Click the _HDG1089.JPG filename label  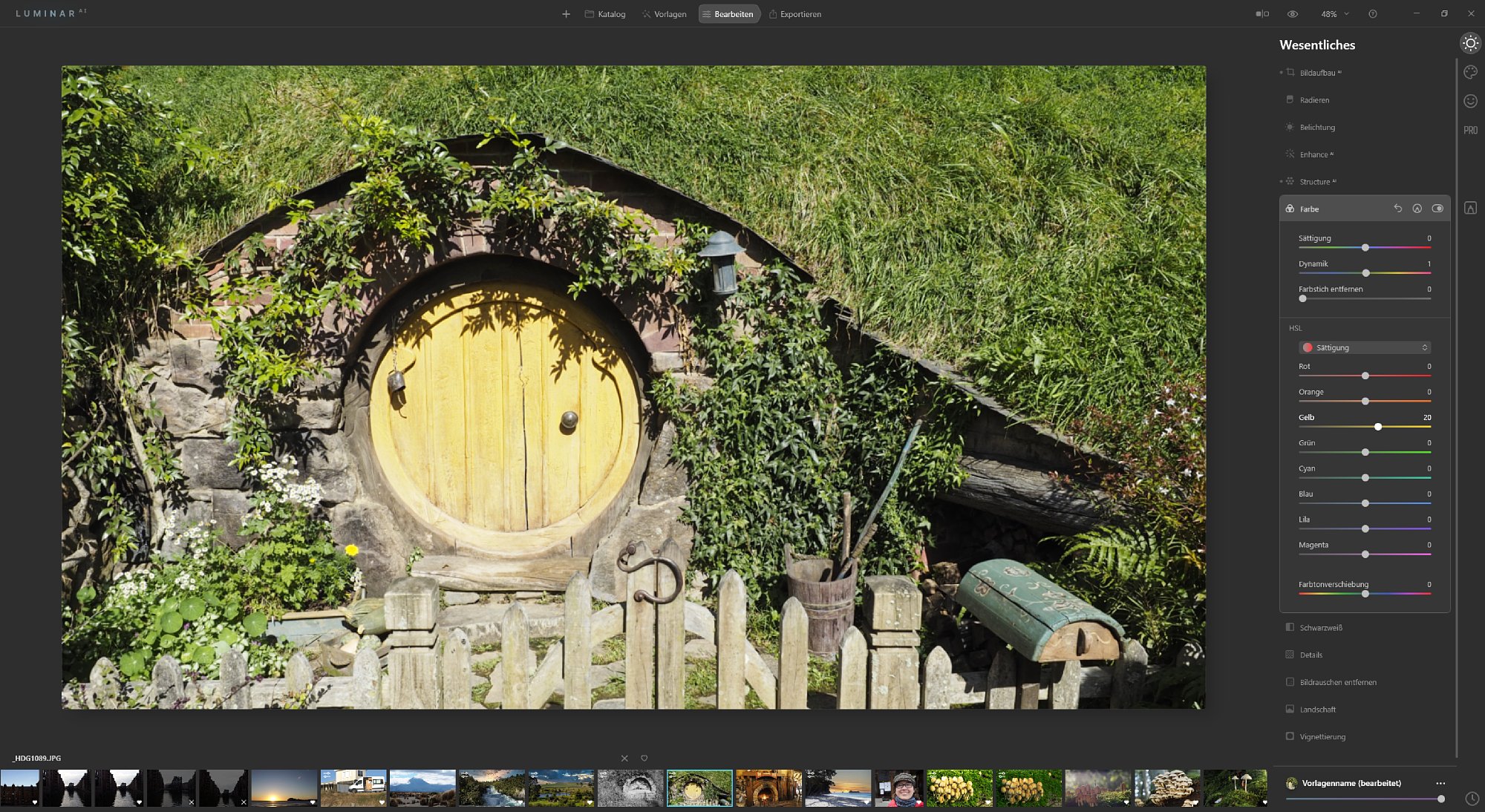click(37, 758)
